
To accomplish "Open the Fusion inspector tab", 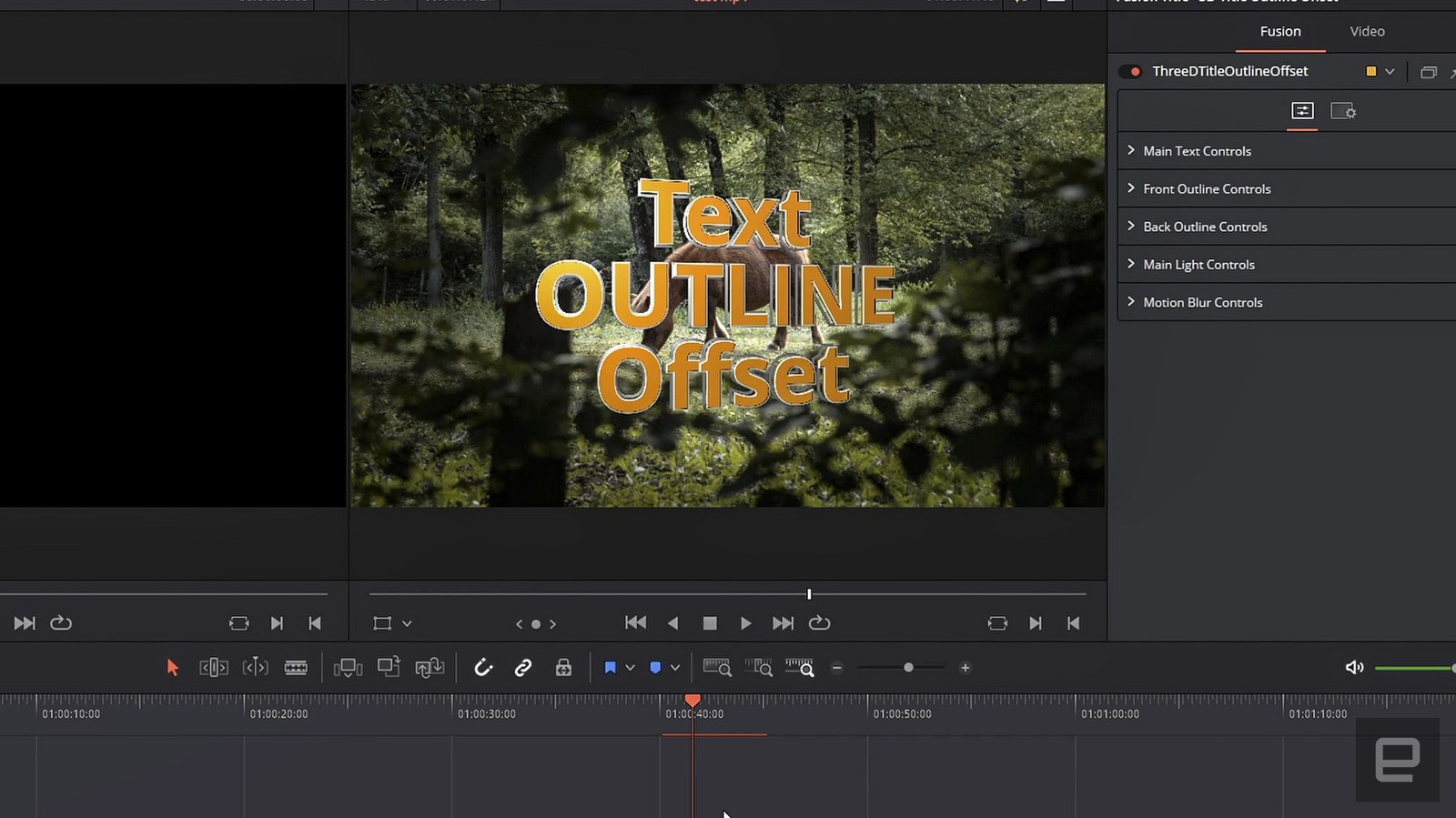I will tap(1279, 32).
